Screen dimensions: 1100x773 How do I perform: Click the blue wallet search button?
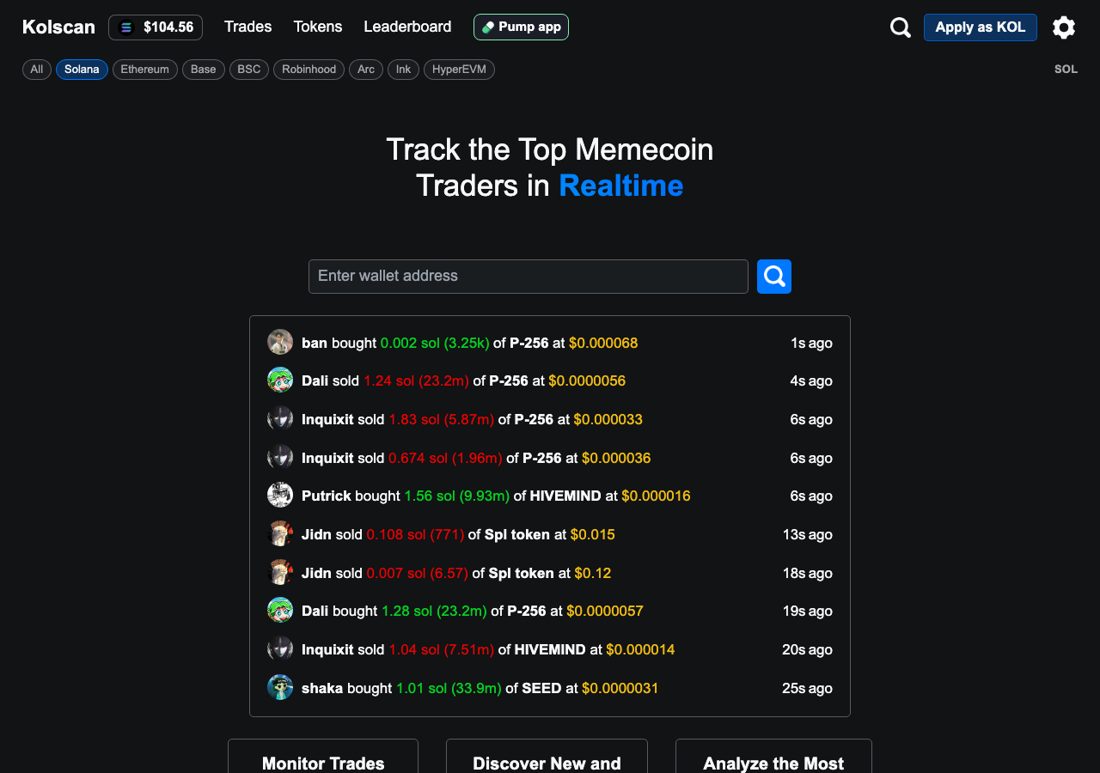coord(774,276)
